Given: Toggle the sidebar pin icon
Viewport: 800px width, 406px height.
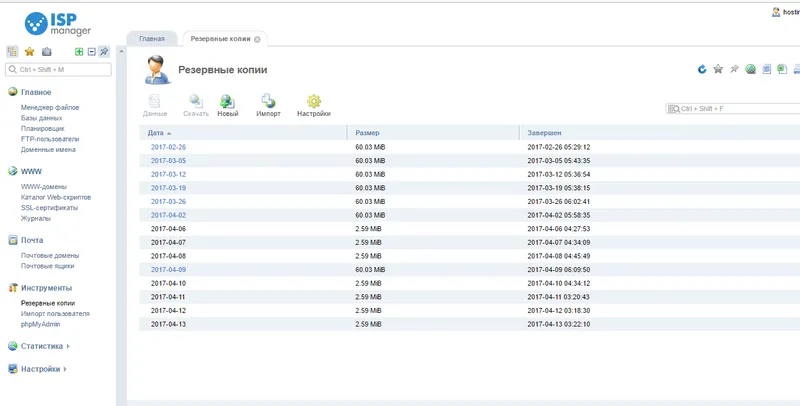Looking at the screenshot, I should pyautogui.click(x=104, y=52).
